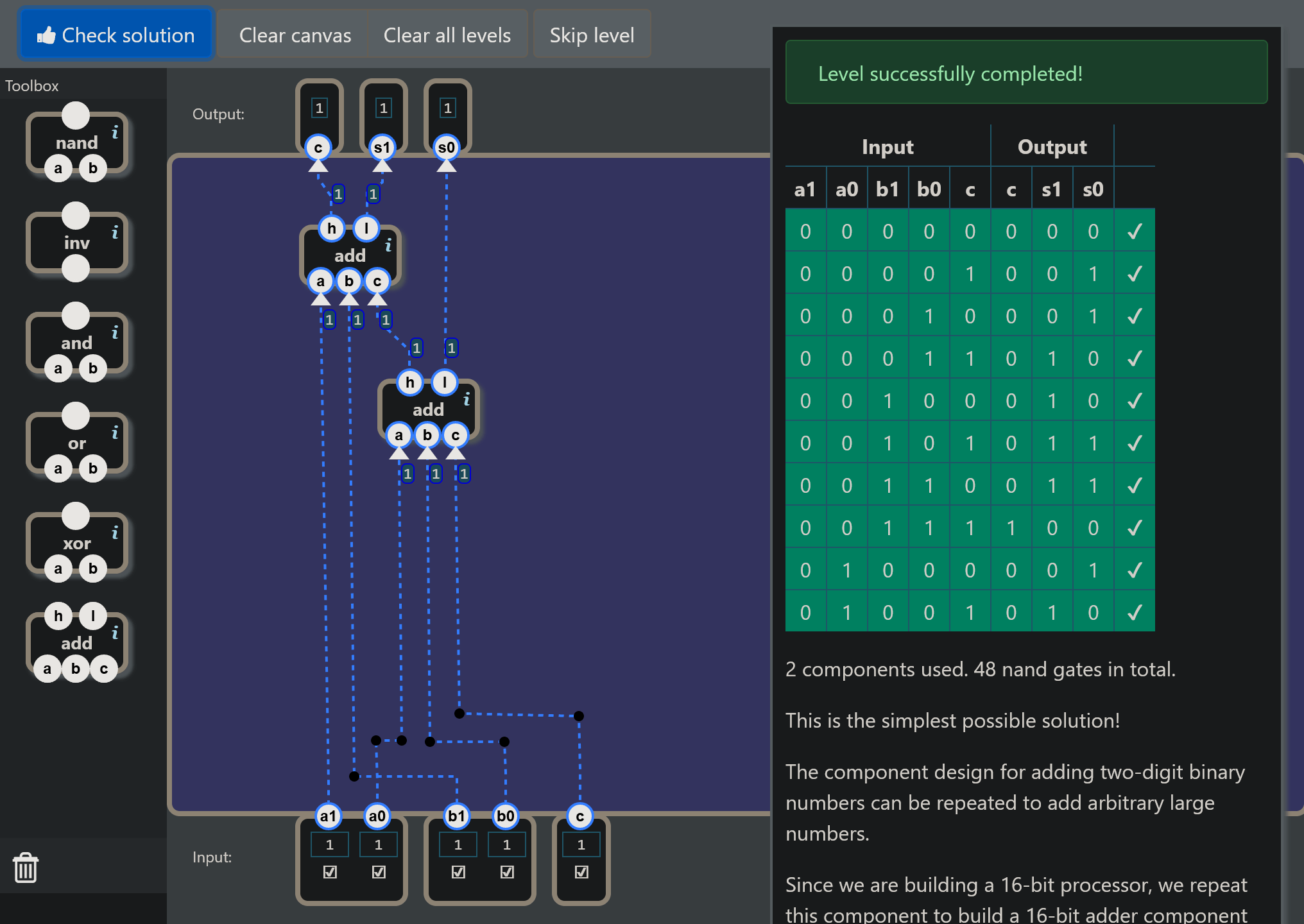Click the s0 output connector node
The image size is (1304, 924).
click(446, 148)
